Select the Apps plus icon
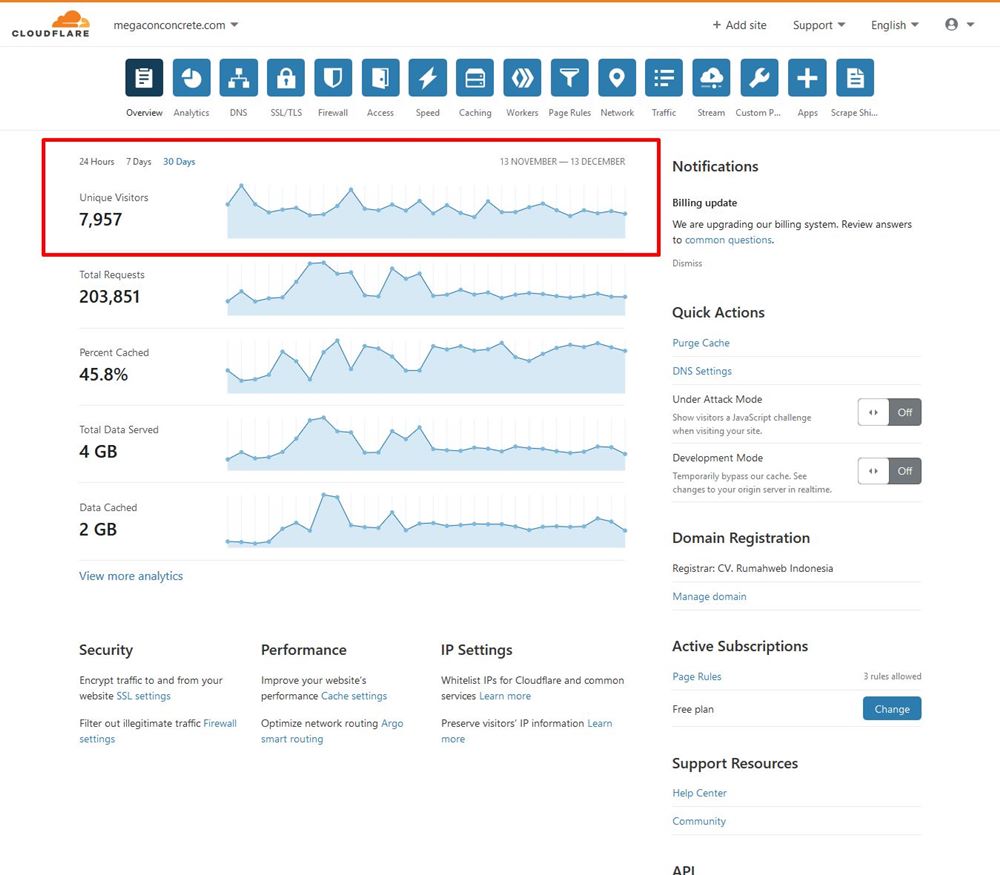This screenshot has height=875, width=1000. pos(807,77)
